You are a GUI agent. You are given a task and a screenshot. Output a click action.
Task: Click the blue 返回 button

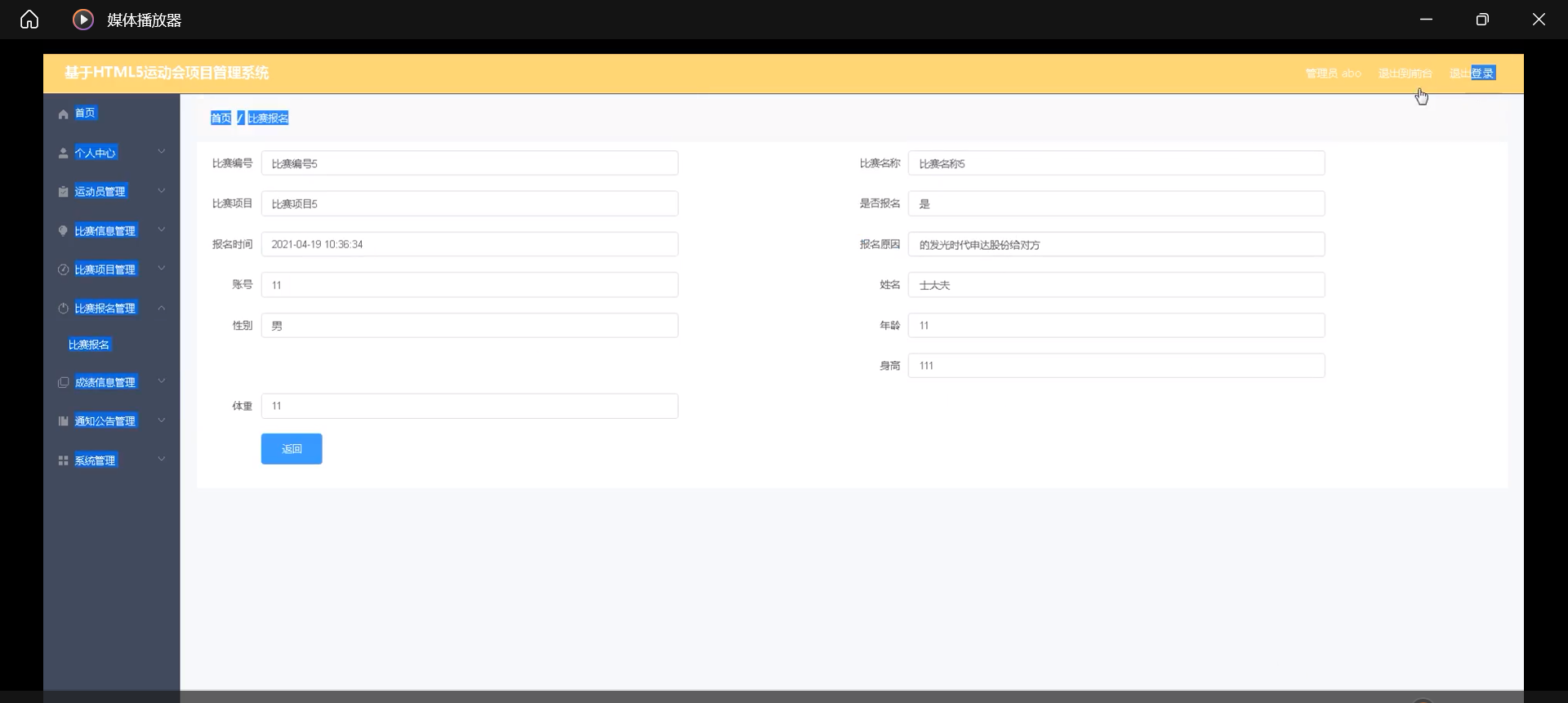point(292,449)
